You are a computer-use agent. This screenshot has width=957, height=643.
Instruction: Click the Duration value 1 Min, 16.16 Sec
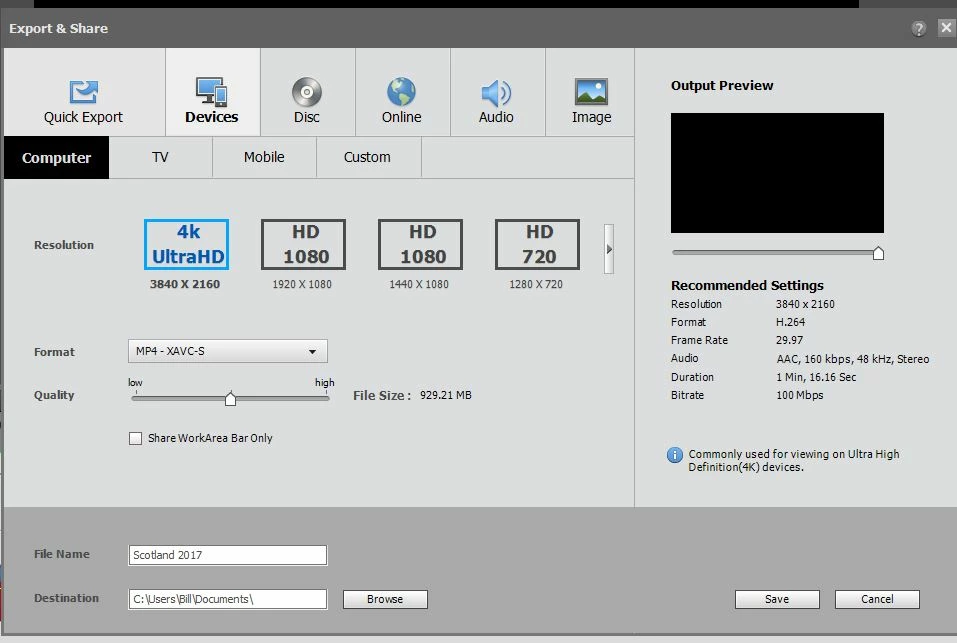(816, 377)
